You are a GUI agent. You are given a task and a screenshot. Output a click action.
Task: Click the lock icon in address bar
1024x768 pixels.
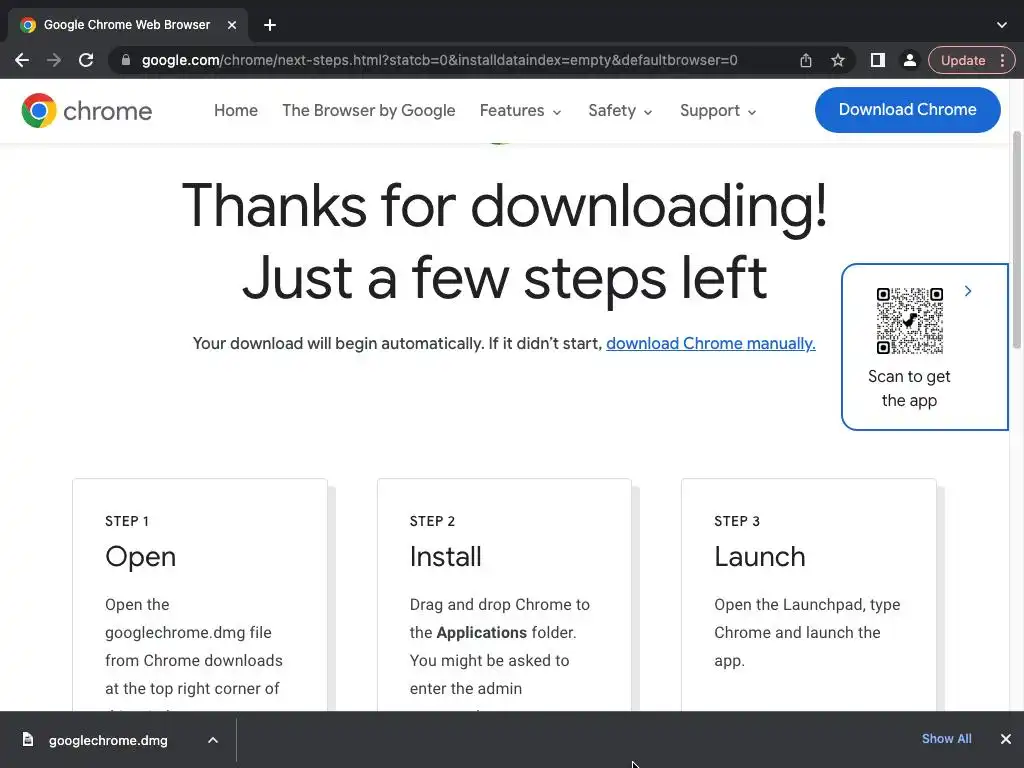[126, 60]
